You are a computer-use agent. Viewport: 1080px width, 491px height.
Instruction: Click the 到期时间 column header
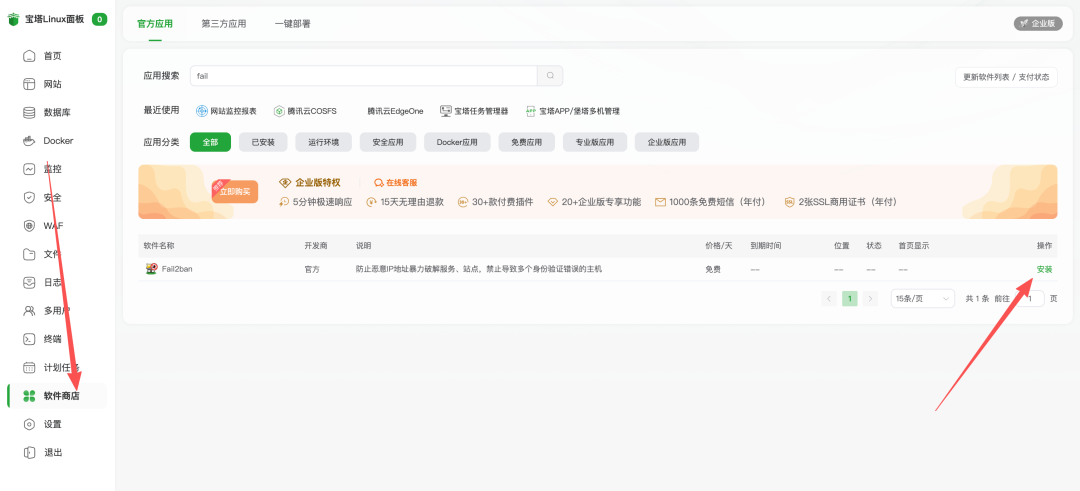coord(766,246)
